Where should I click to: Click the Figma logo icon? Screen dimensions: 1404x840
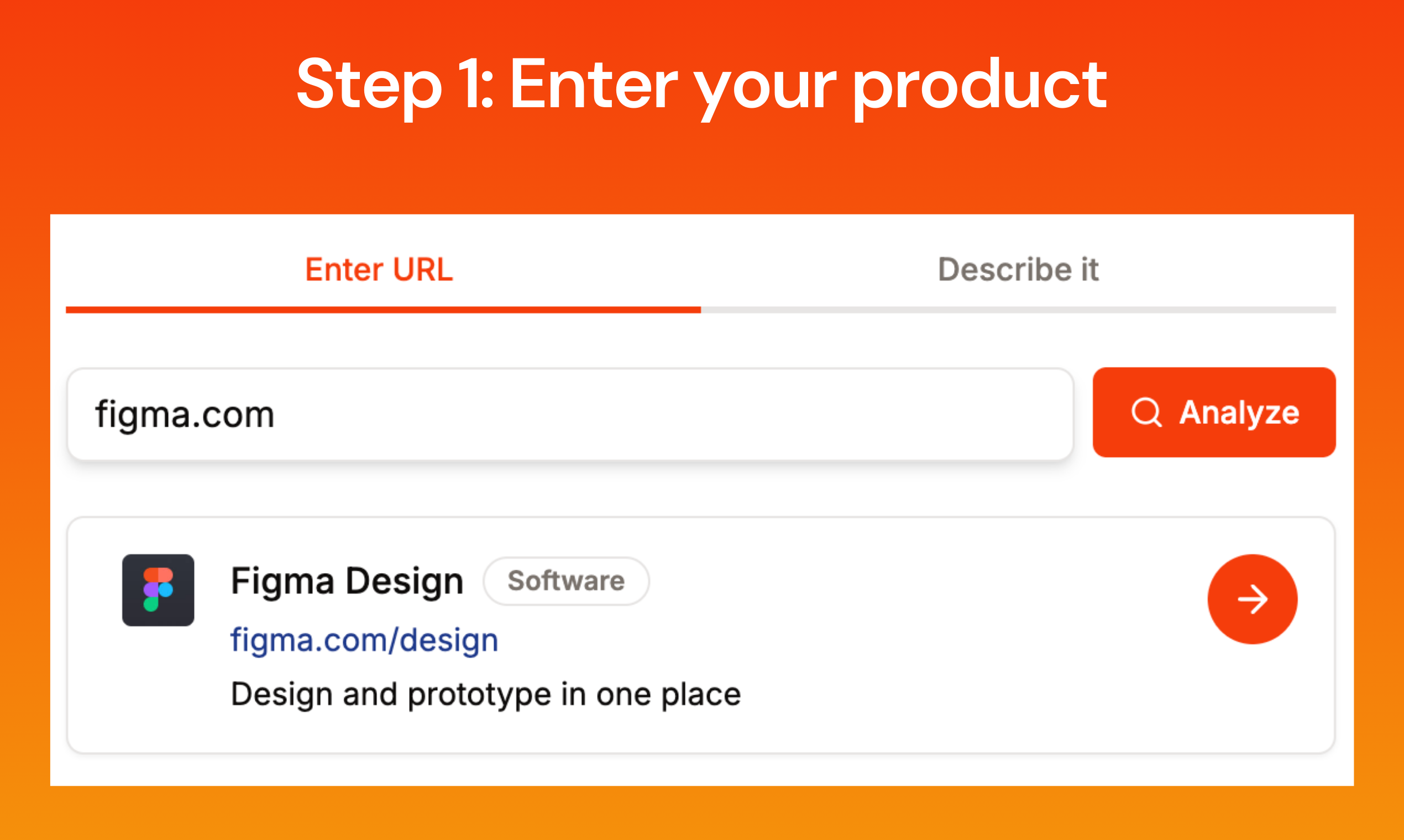click(158, 590)
